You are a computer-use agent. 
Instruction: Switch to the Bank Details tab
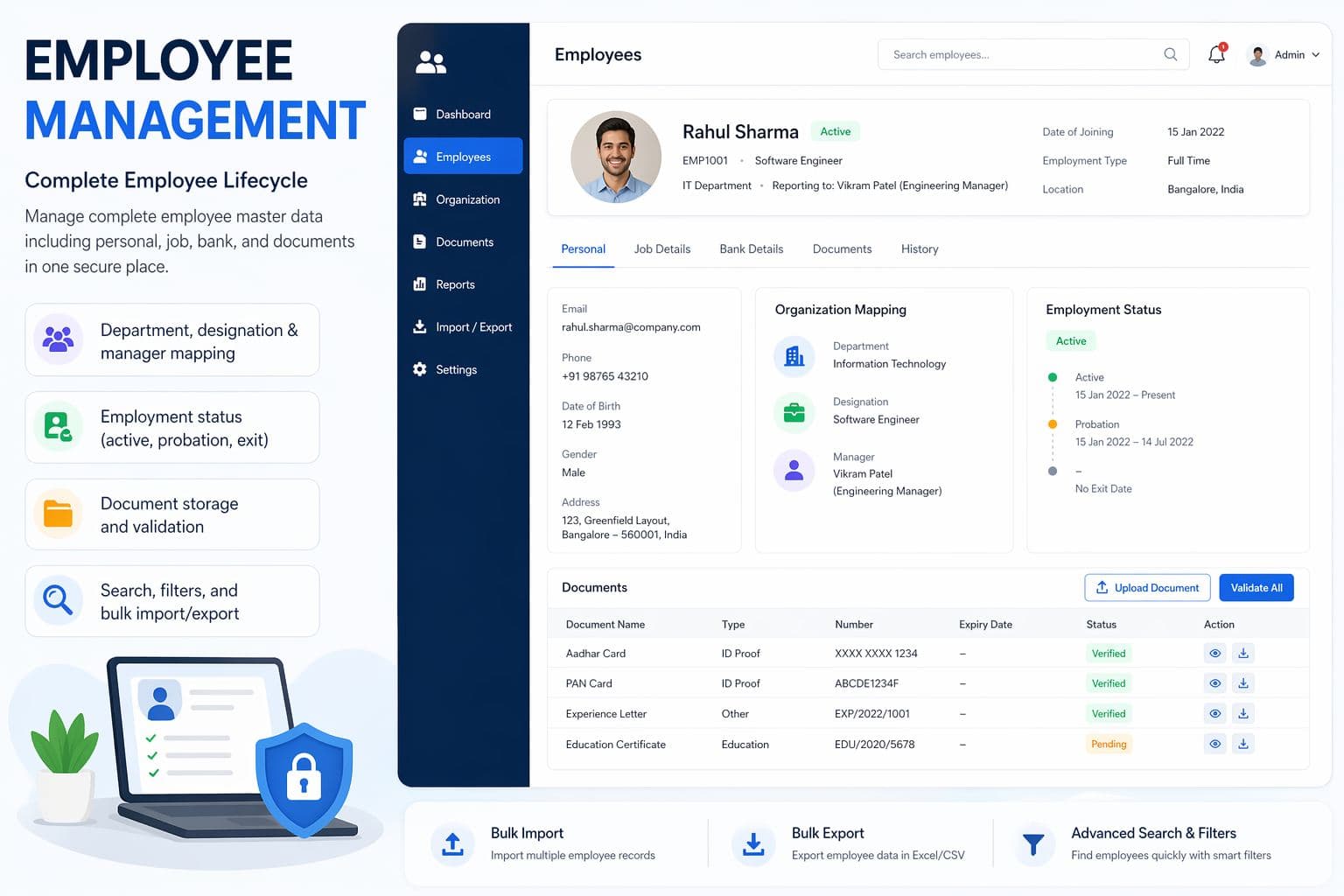click(752, 249)
